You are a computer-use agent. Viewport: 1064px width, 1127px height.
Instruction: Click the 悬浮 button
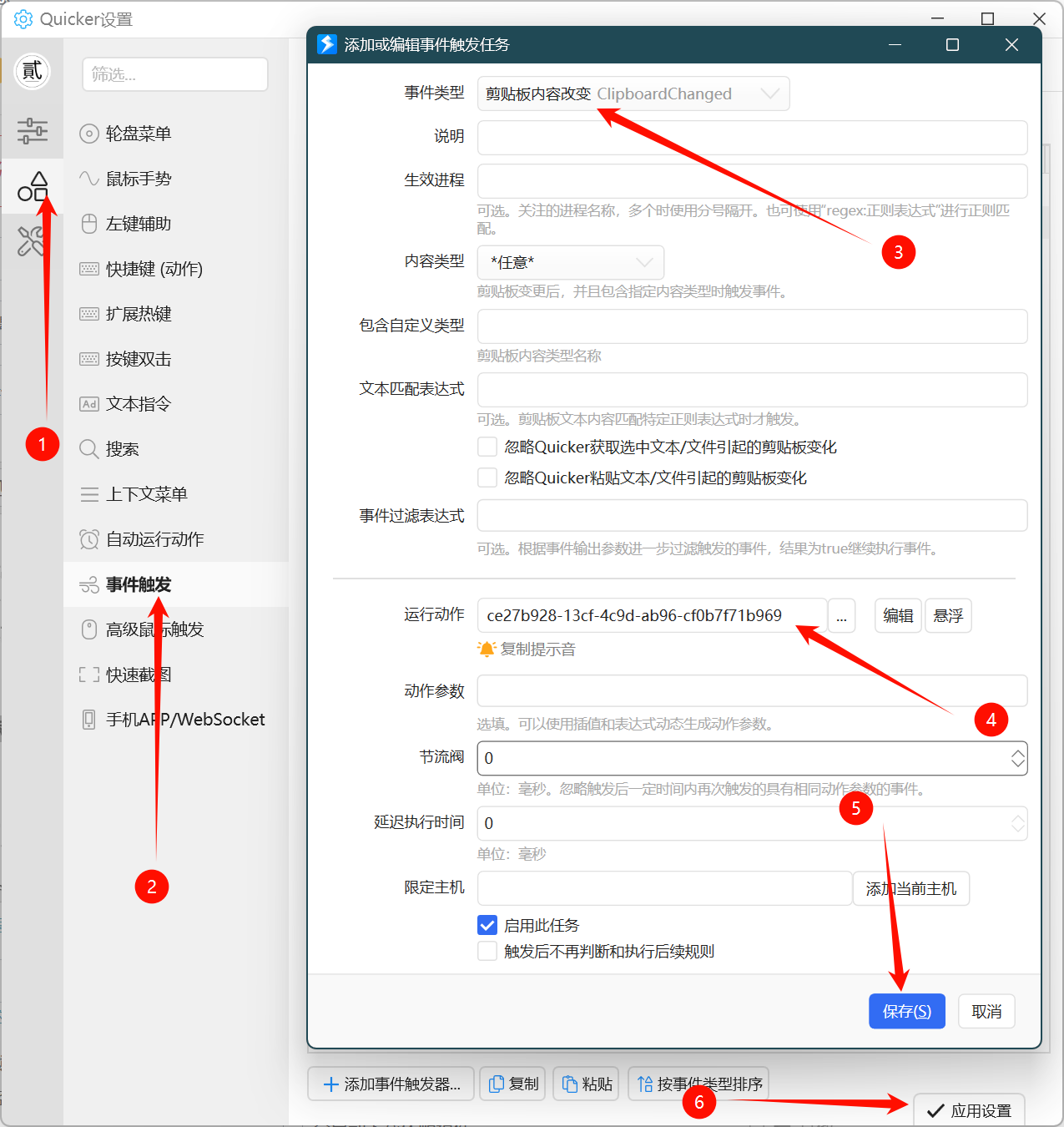pyautogui.click(x=948, y=615)
